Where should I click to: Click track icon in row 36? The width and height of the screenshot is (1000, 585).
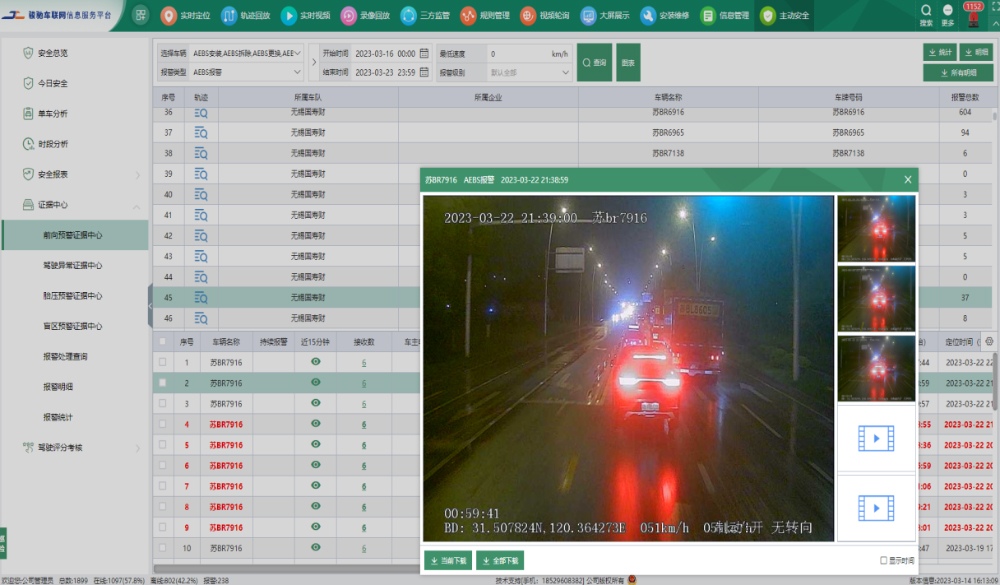click(200, 113)
